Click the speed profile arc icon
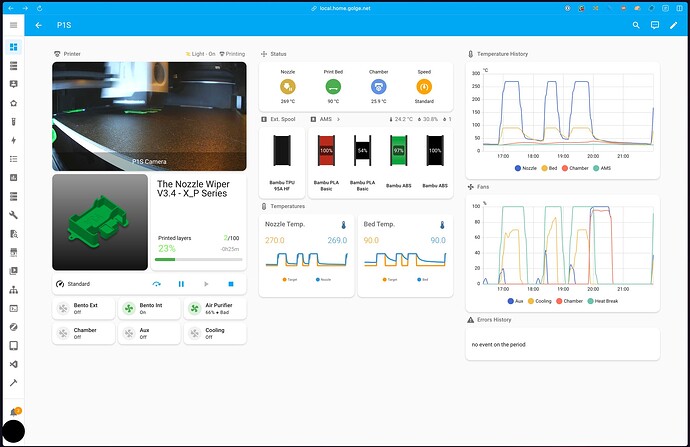The width and height of the screenshot is (690, 447). (156, 284)
